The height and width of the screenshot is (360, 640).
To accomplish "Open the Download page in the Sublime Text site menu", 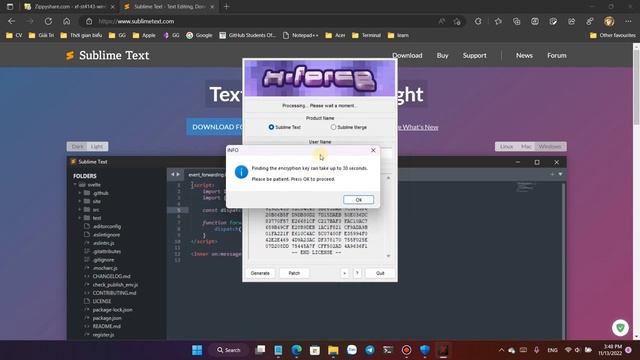I will pos(407,56).
